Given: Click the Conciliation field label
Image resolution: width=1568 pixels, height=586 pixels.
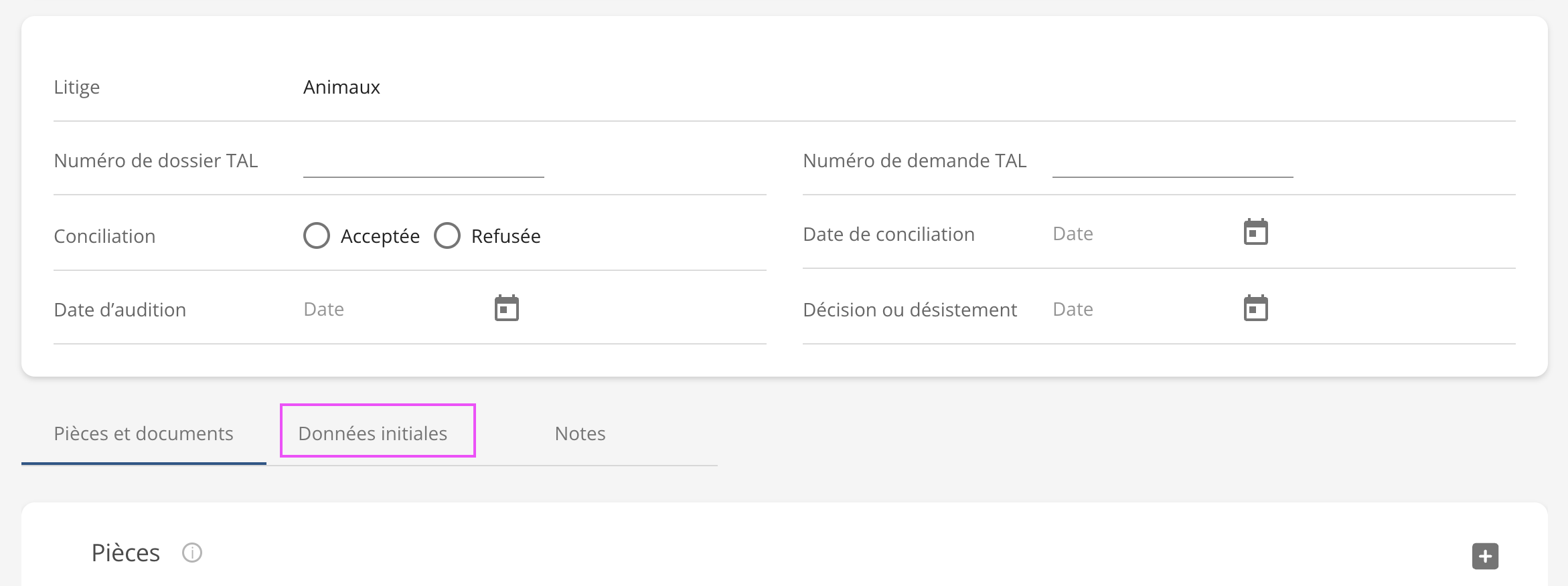Looking at the screenshot, I should pos(104,236).
